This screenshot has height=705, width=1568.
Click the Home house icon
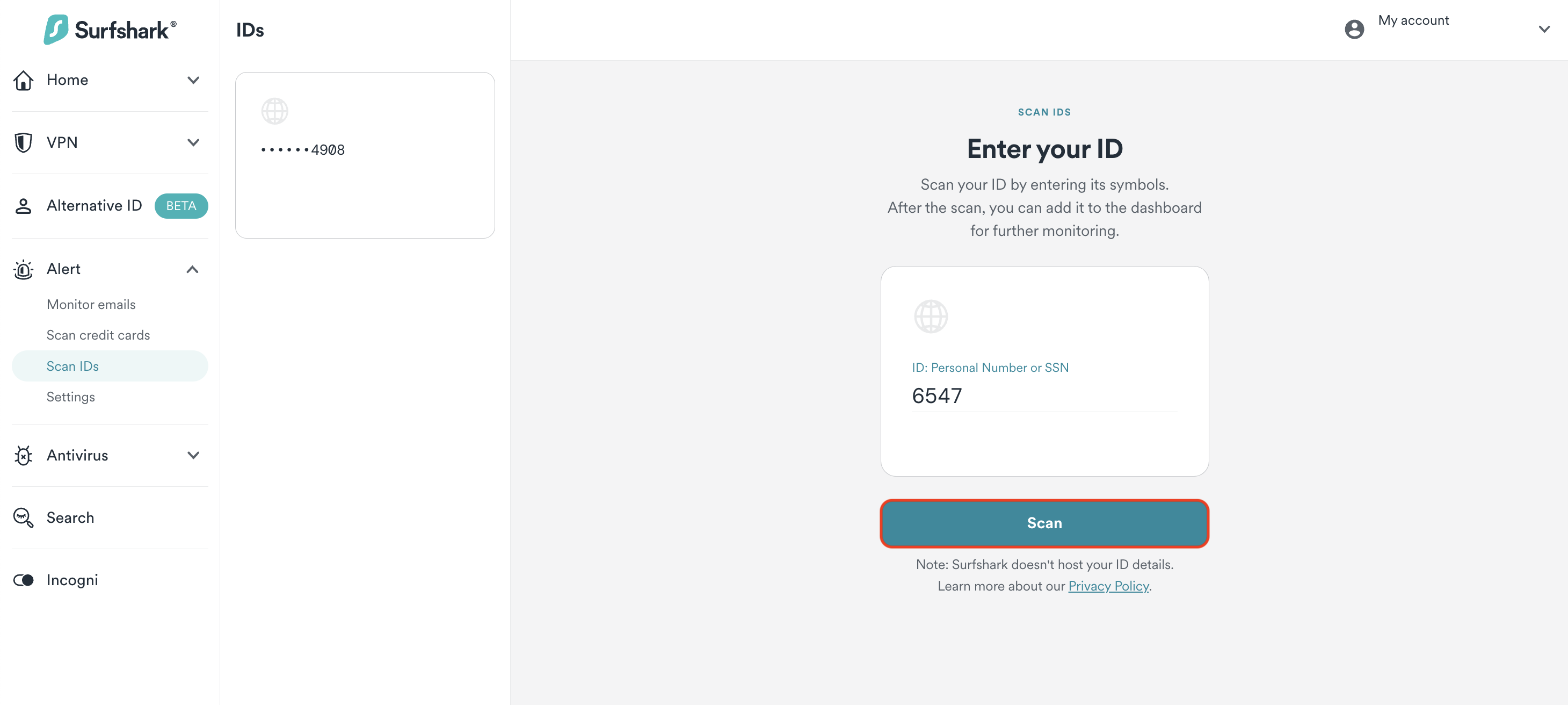(x=24, y=80)
